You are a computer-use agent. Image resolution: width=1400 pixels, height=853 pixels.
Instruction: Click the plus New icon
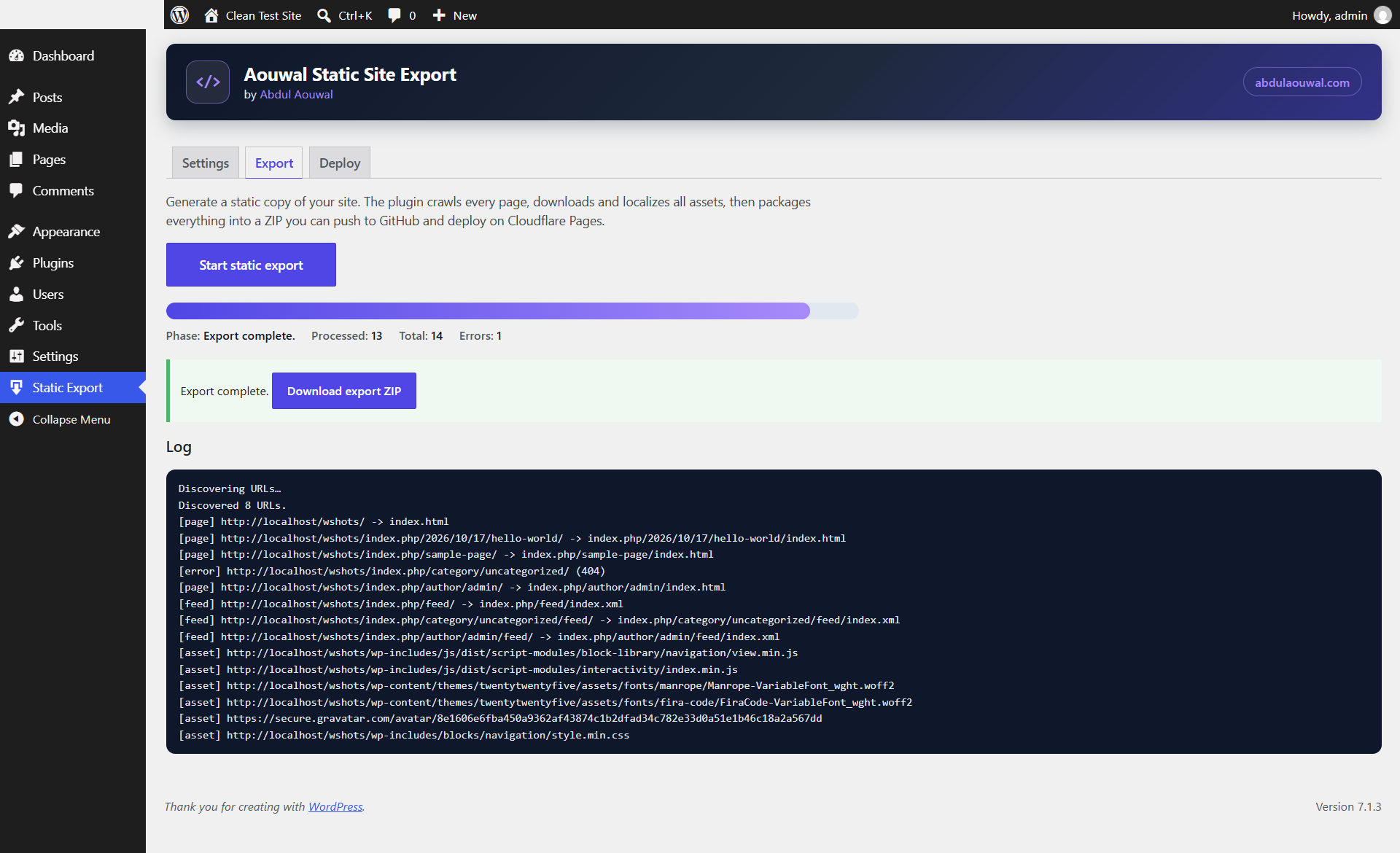(439, 15)
